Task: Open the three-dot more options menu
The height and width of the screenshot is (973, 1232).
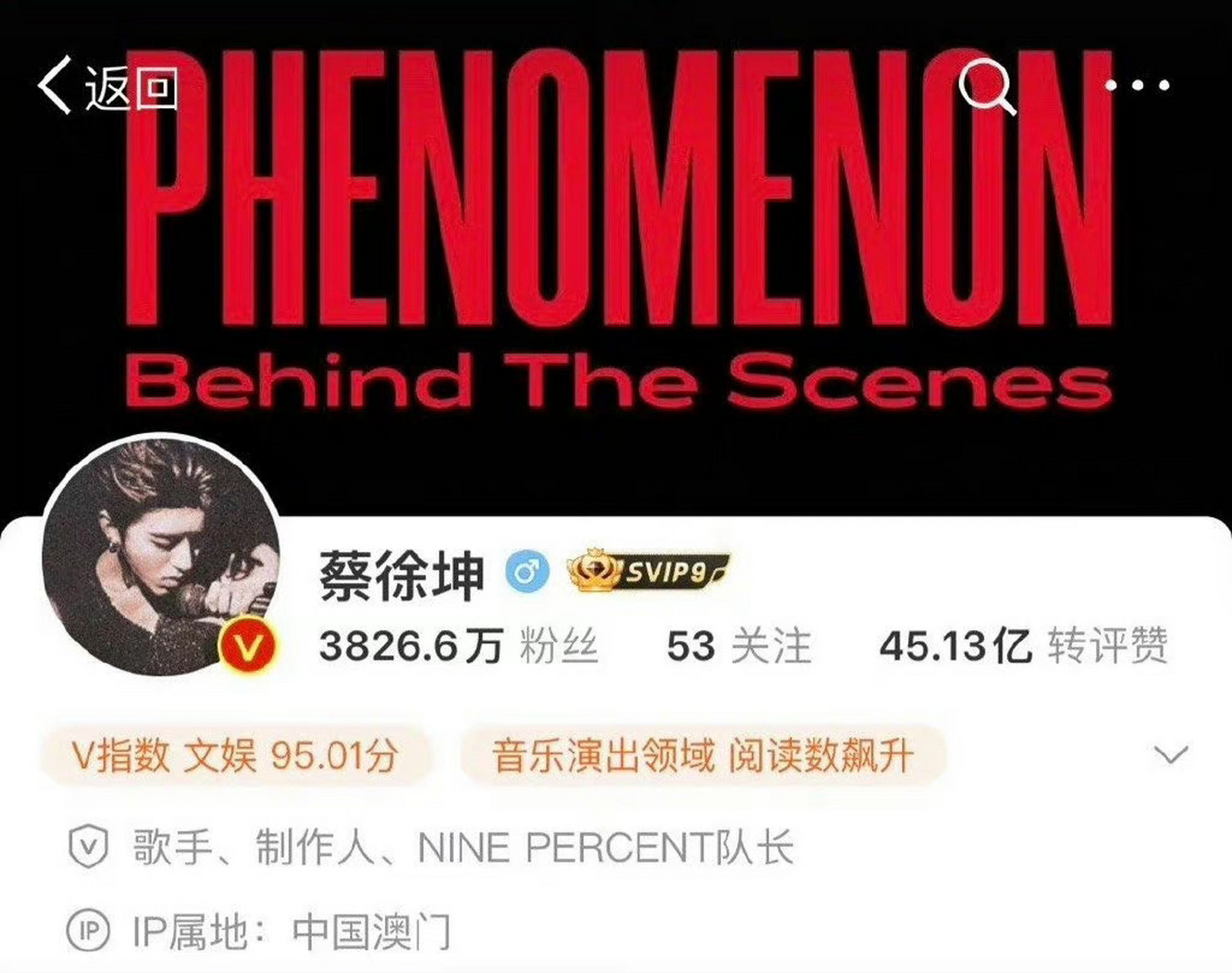Action: (x=1137, y=85)
